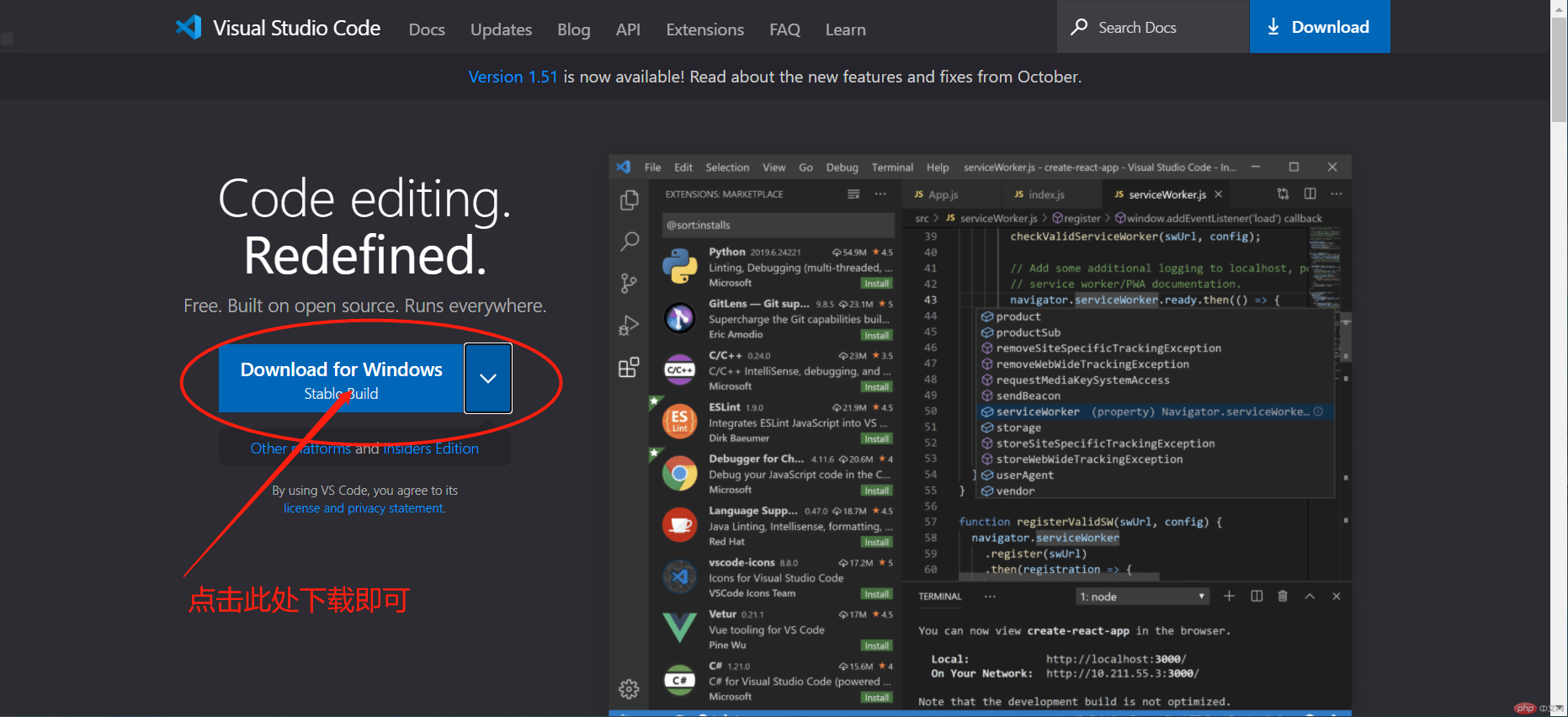Image resolution: width=1568 pixels, height=717 pixels.
Task: Install the GitLens extension
Action: click(876, 335)
